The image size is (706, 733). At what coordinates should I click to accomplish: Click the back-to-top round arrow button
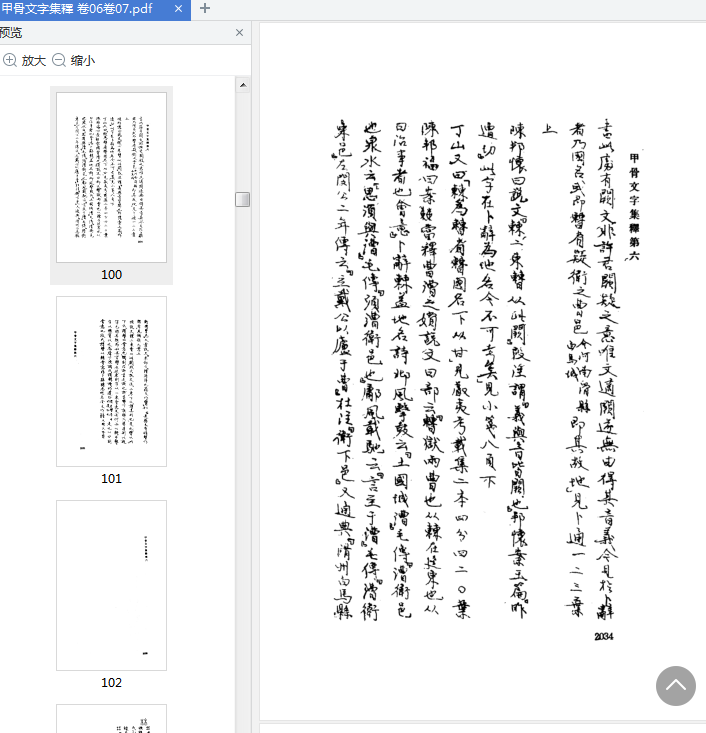676,686
